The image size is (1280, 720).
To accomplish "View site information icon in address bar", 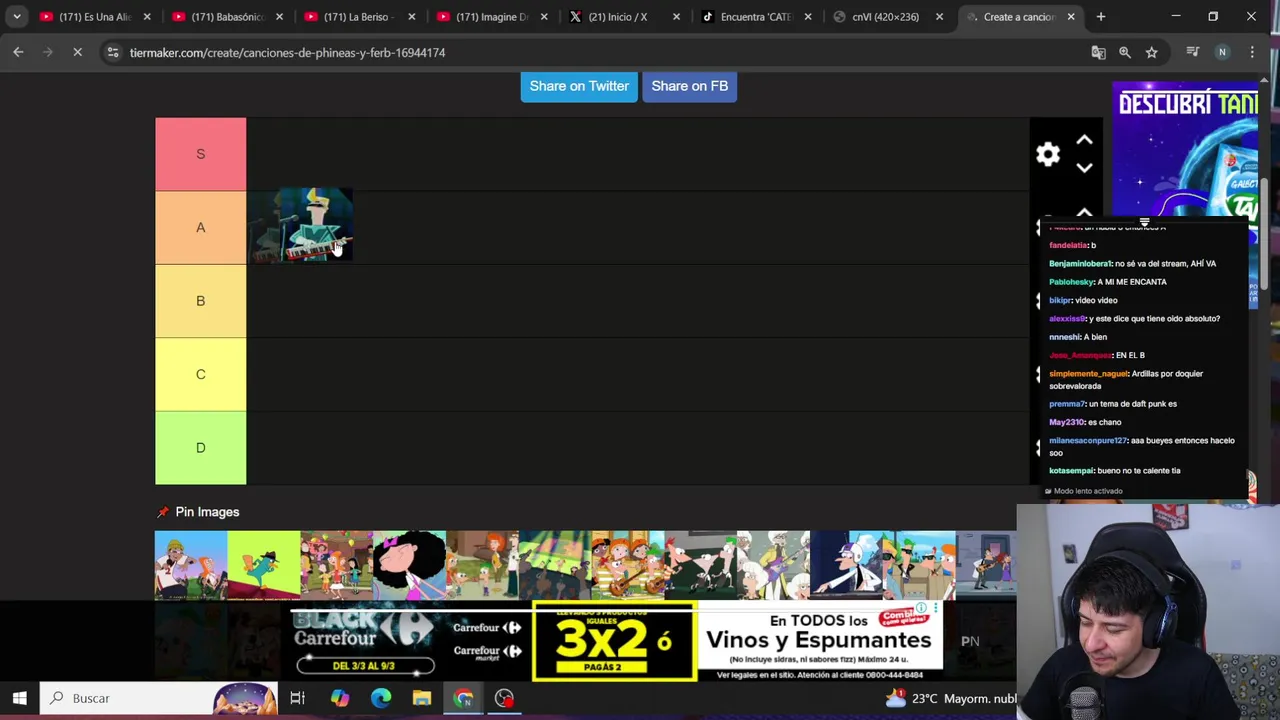I will click(x=113, y=52).
